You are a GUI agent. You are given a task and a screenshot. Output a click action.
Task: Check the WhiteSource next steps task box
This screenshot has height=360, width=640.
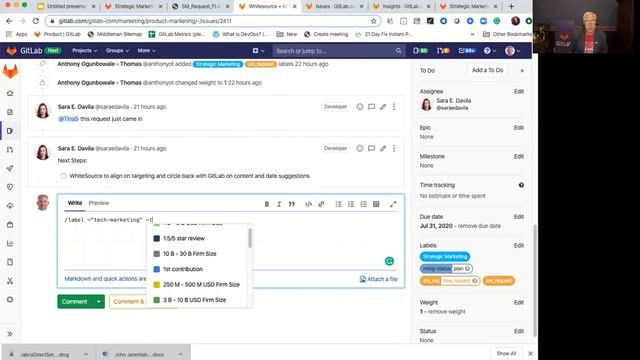coord(63,176)
